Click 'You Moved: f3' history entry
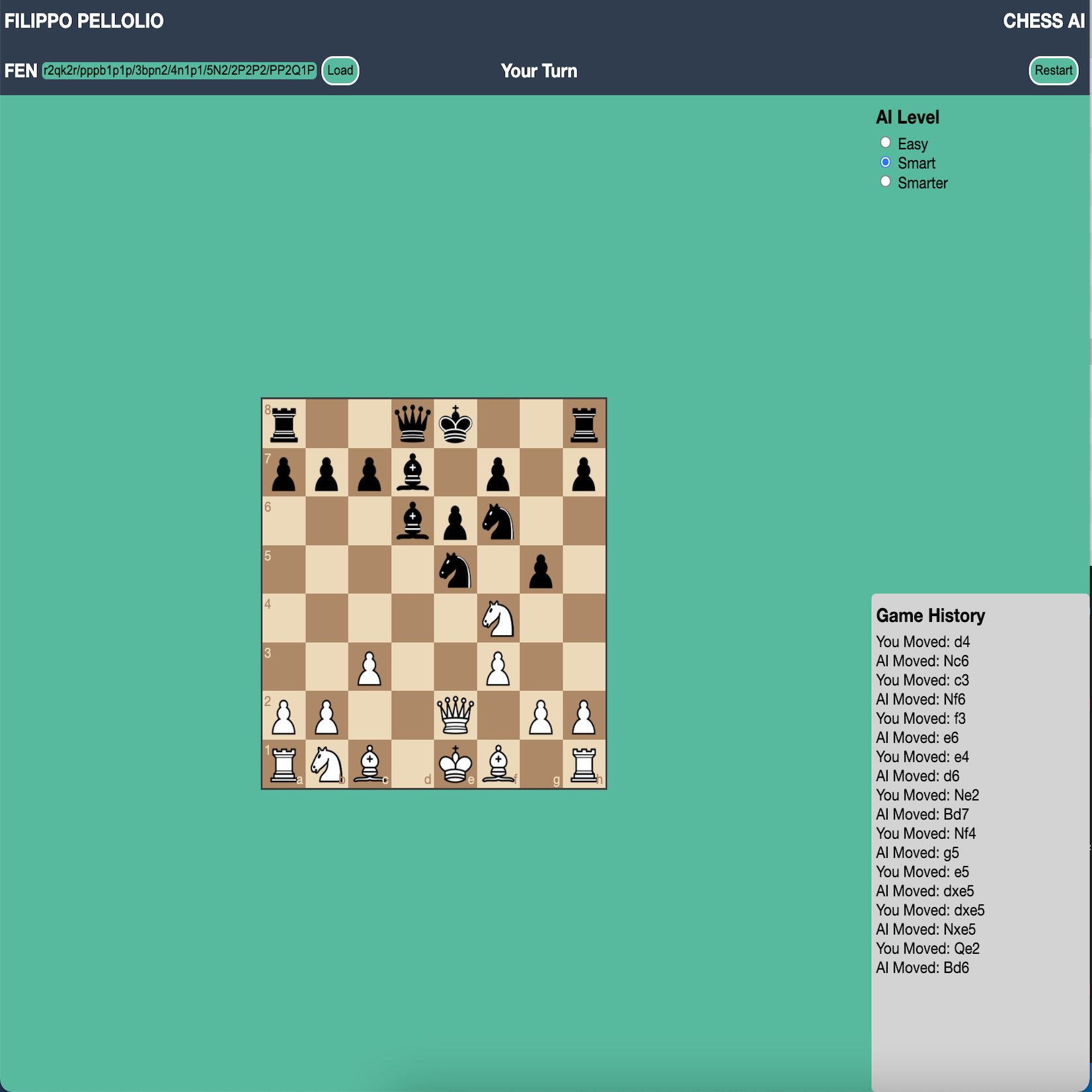 [921, 719]
